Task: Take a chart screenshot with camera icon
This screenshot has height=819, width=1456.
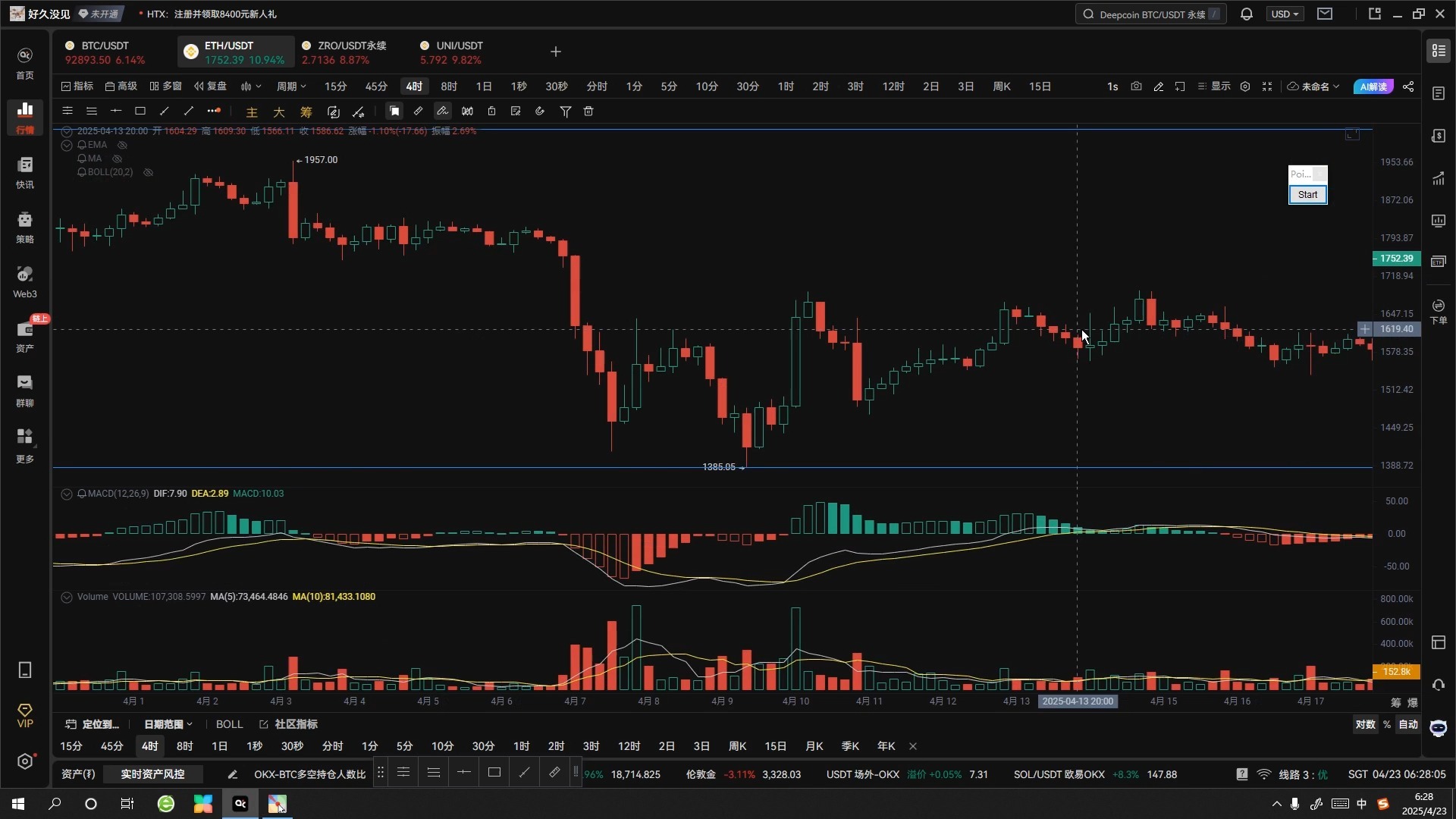Action: (1136, 86)
